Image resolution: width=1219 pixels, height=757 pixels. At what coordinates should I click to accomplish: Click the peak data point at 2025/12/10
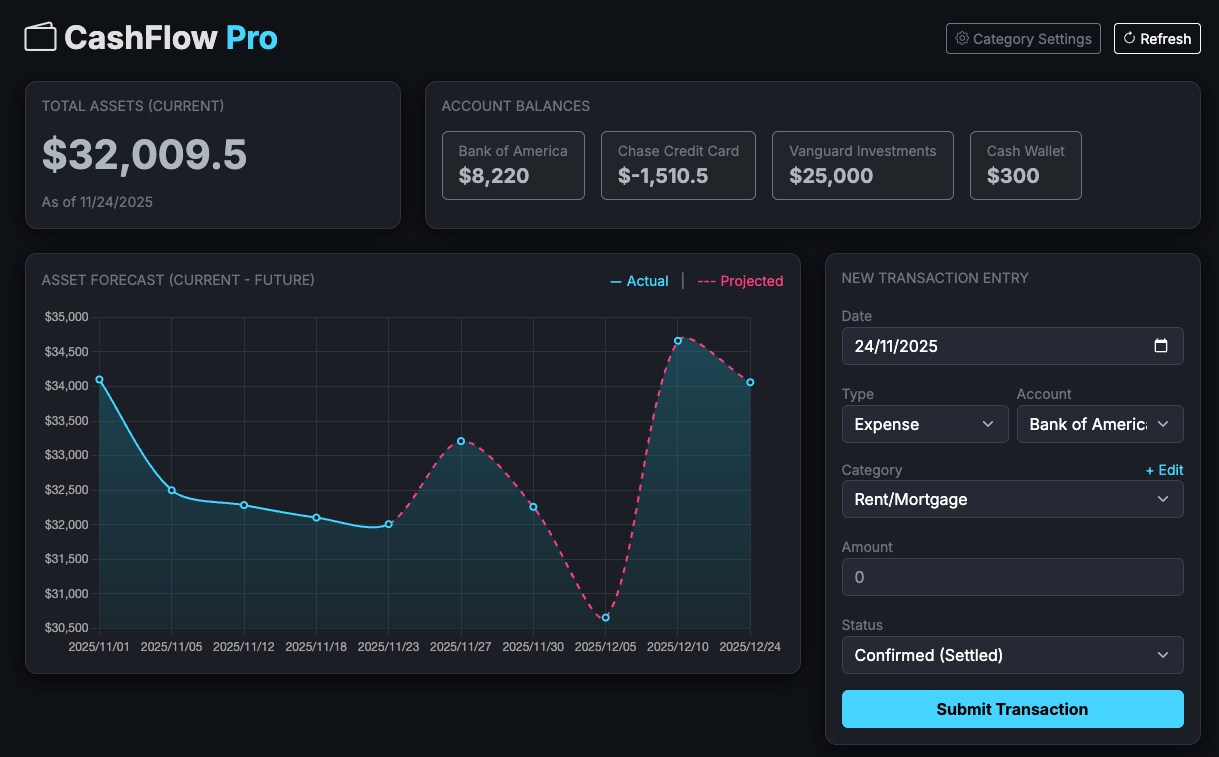(x=678, y=341)
